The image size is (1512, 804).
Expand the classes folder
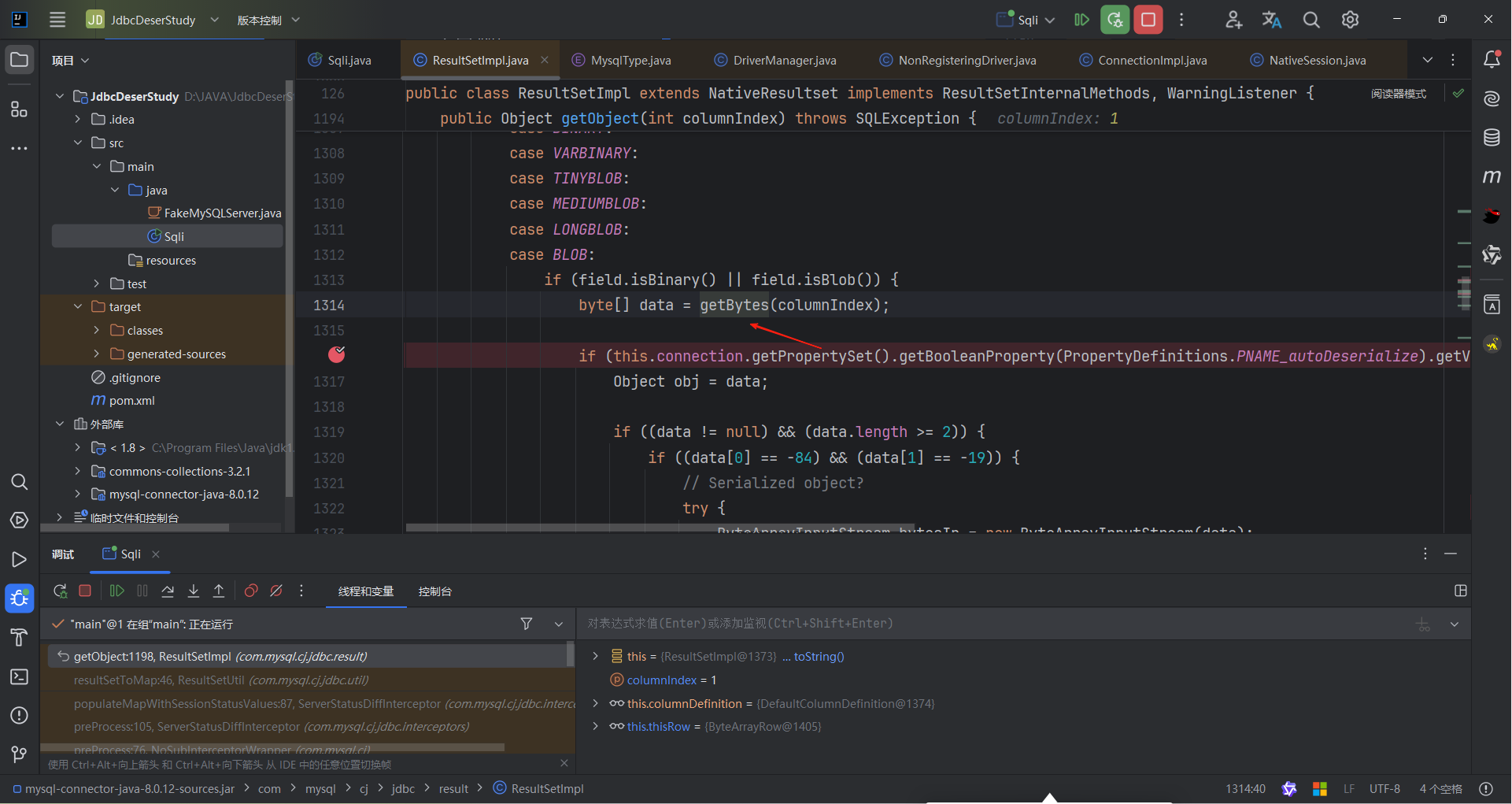pyautogui.click(x=97, y=330)
